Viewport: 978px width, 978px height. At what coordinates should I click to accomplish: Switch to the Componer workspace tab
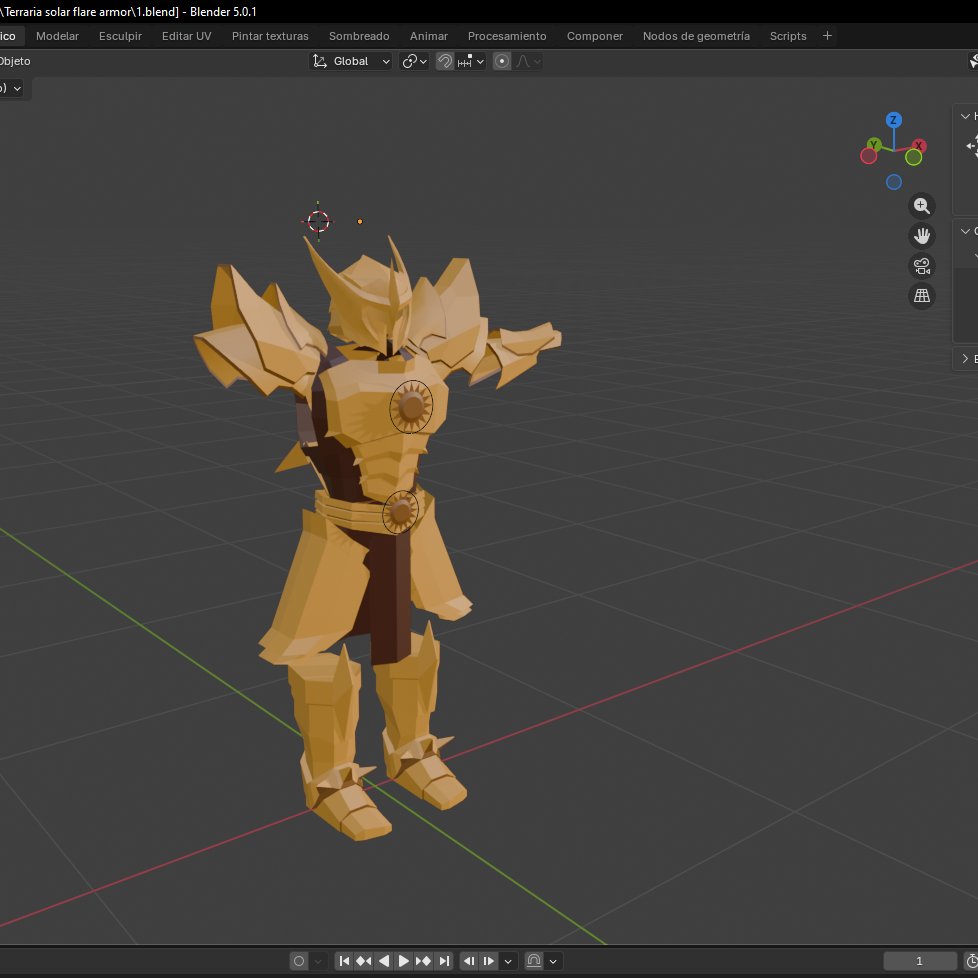[x=594, y=36]
